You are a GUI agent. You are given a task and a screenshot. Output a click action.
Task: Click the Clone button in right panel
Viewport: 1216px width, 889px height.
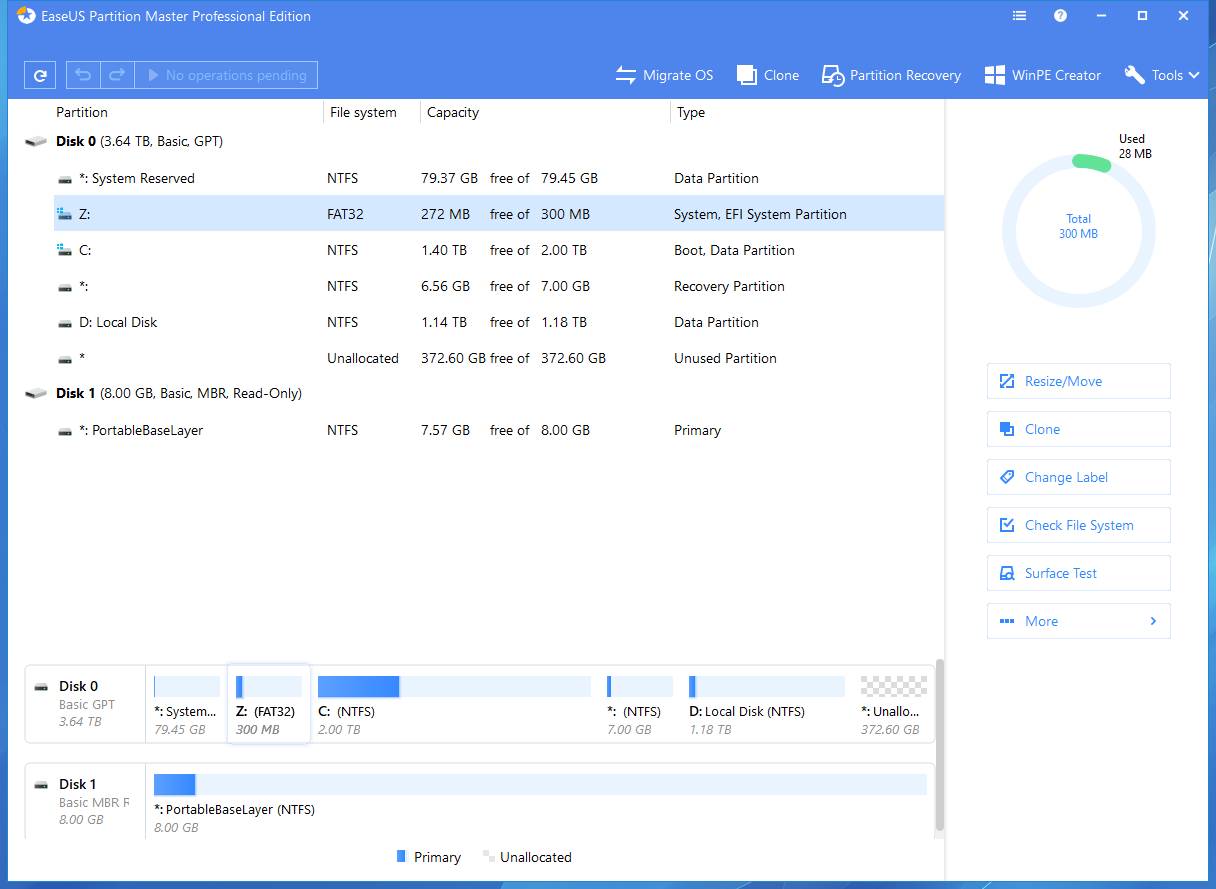[1078, 429]
